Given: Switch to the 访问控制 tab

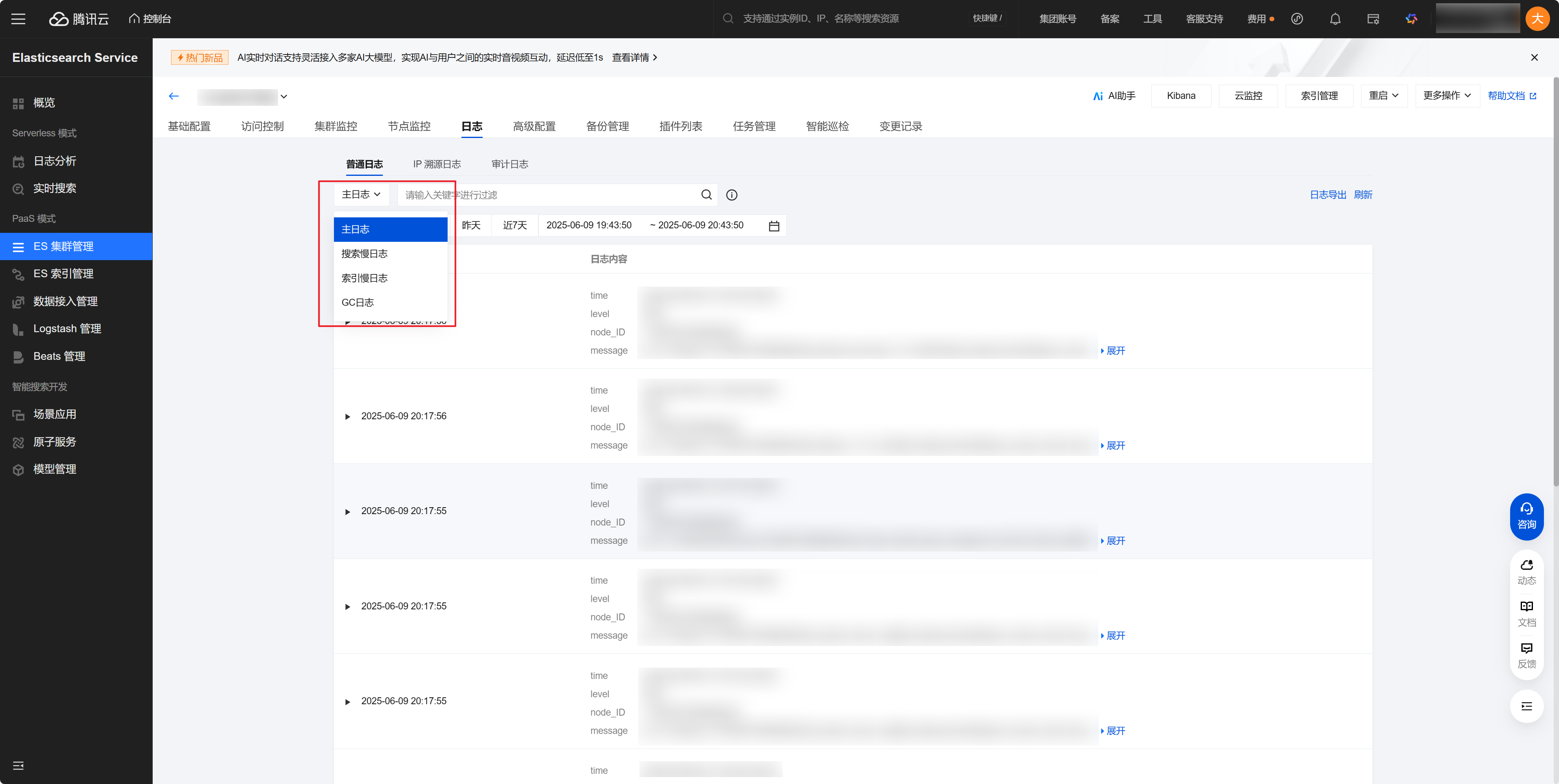Looking at the screenshot, I should click(x=262, y=127).
